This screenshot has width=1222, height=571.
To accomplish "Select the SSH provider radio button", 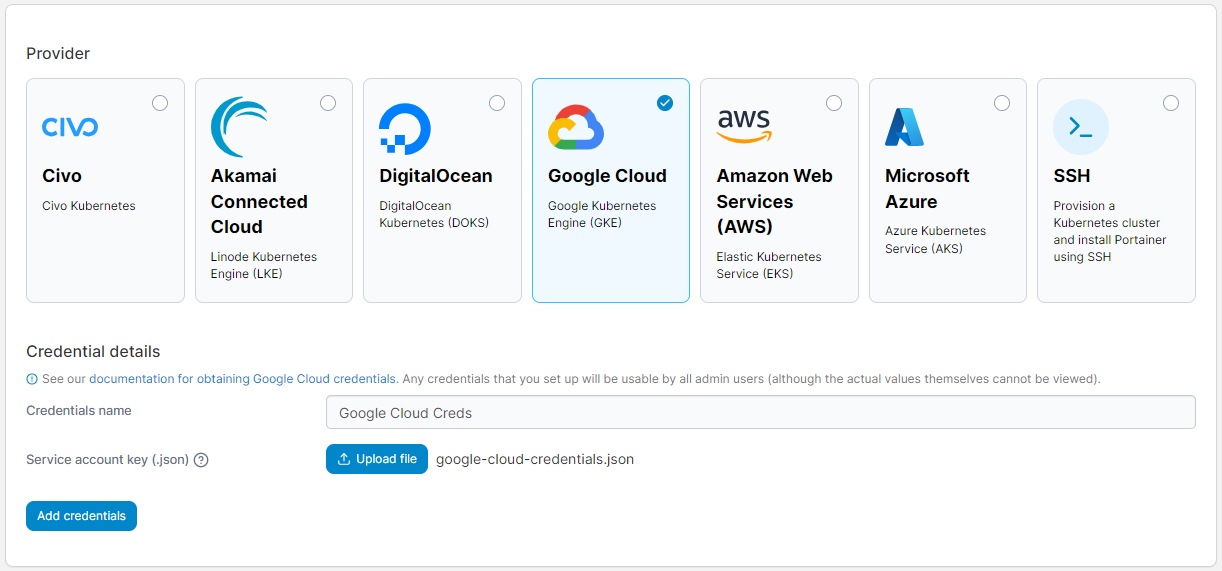I will (1171, 103).
